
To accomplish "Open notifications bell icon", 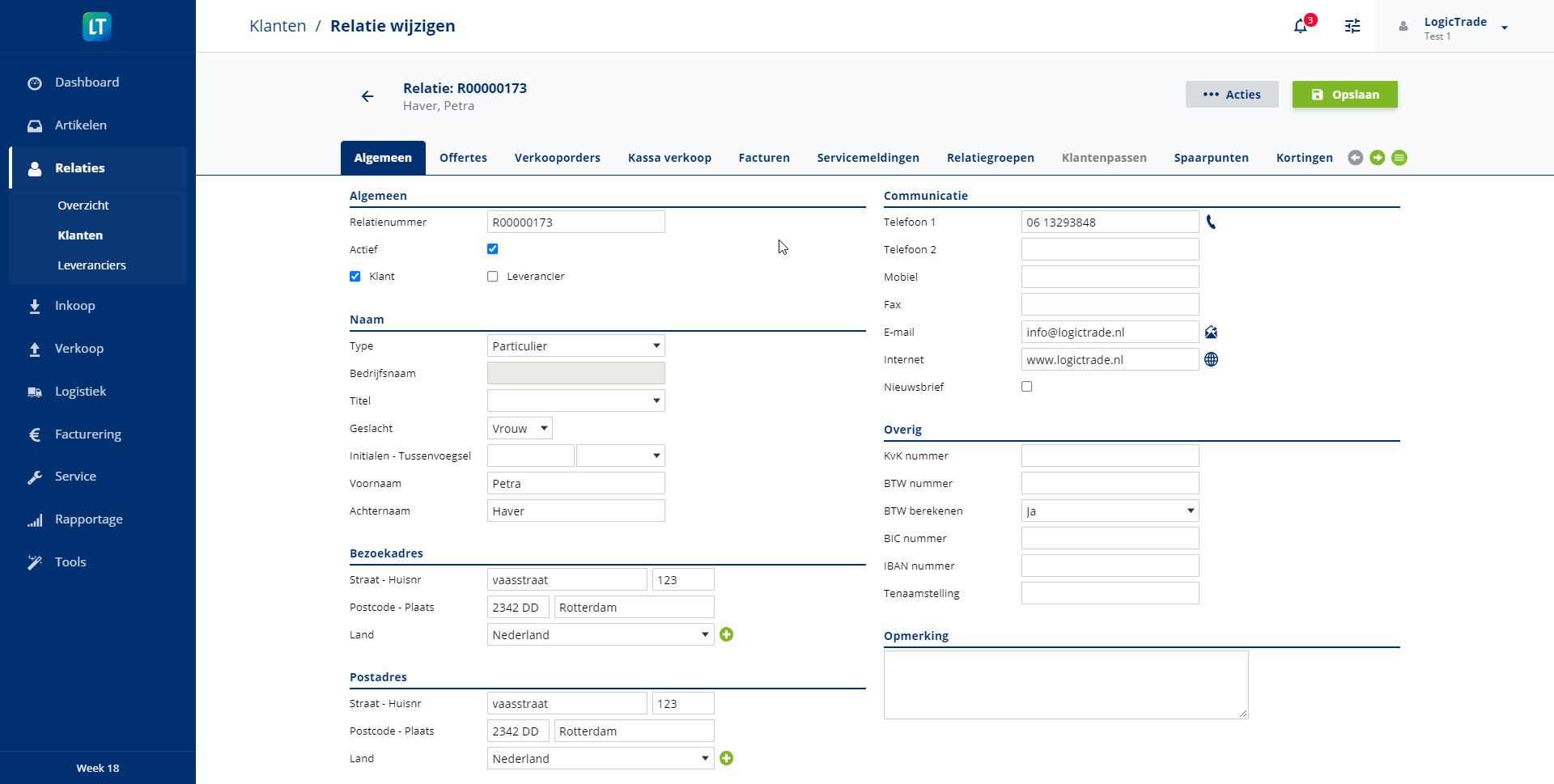I will click(x=1301, y=26).
